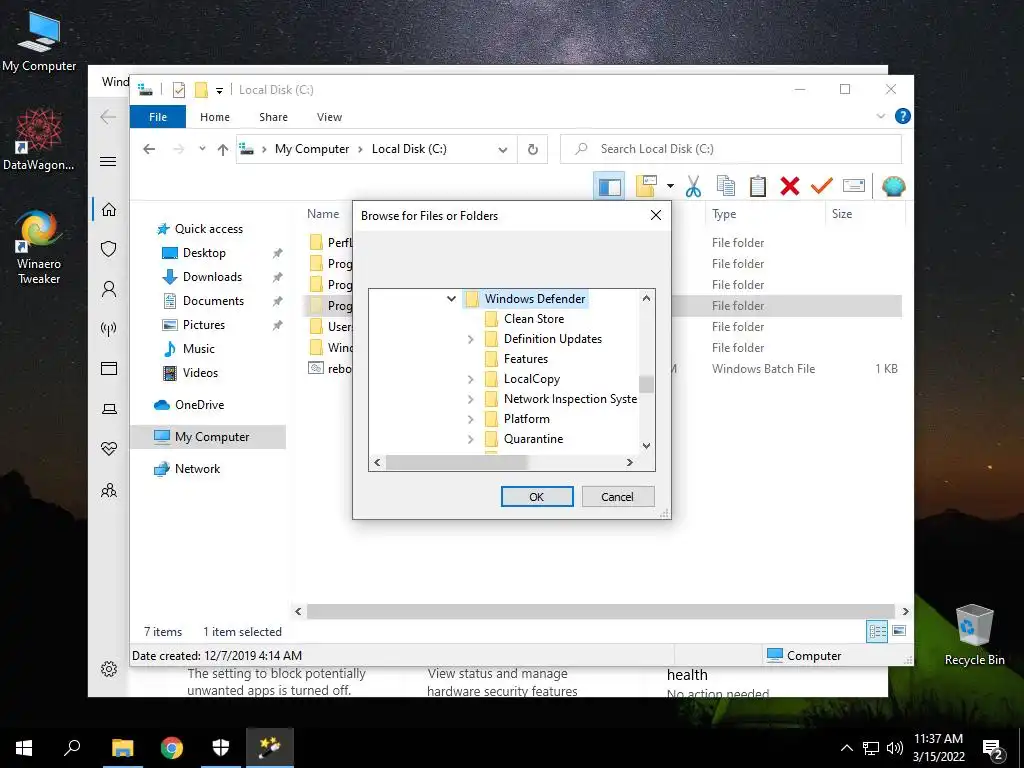Expand the ribbon chevron

pos(881,116)
